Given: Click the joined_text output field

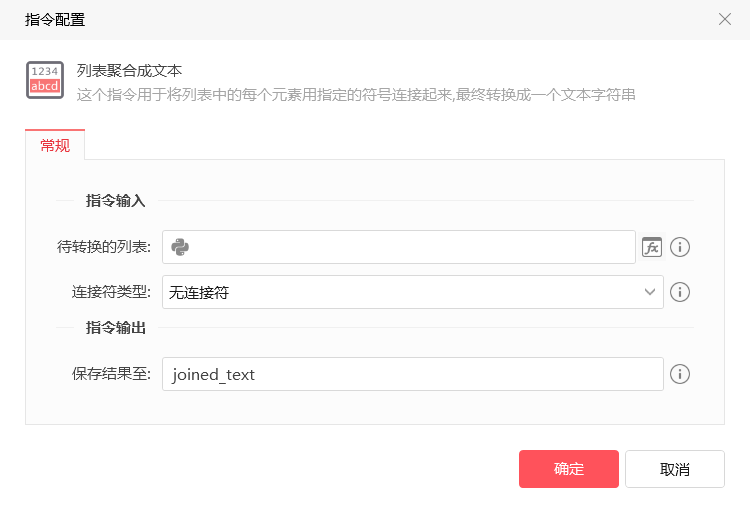Looking at the screenshot, I should pyautogui.click(x=412, y=374).
